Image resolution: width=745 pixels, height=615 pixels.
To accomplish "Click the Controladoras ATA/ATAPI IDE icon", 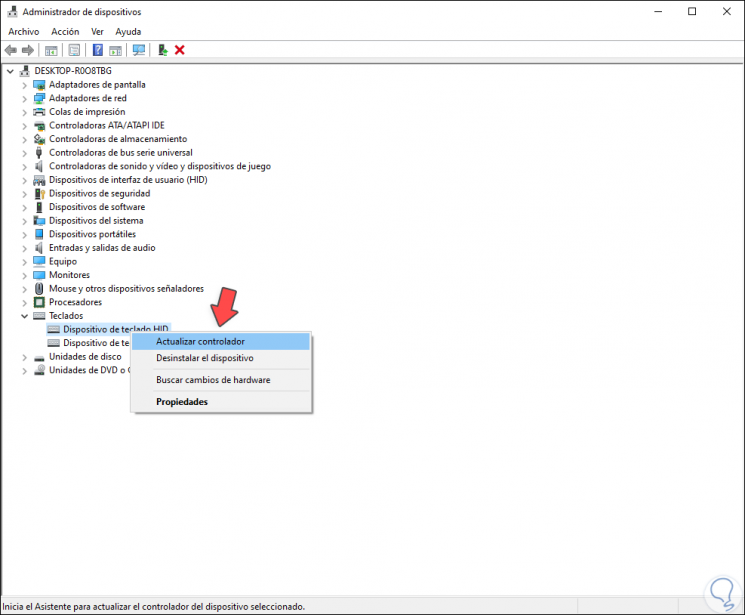I will click(39, 126).
